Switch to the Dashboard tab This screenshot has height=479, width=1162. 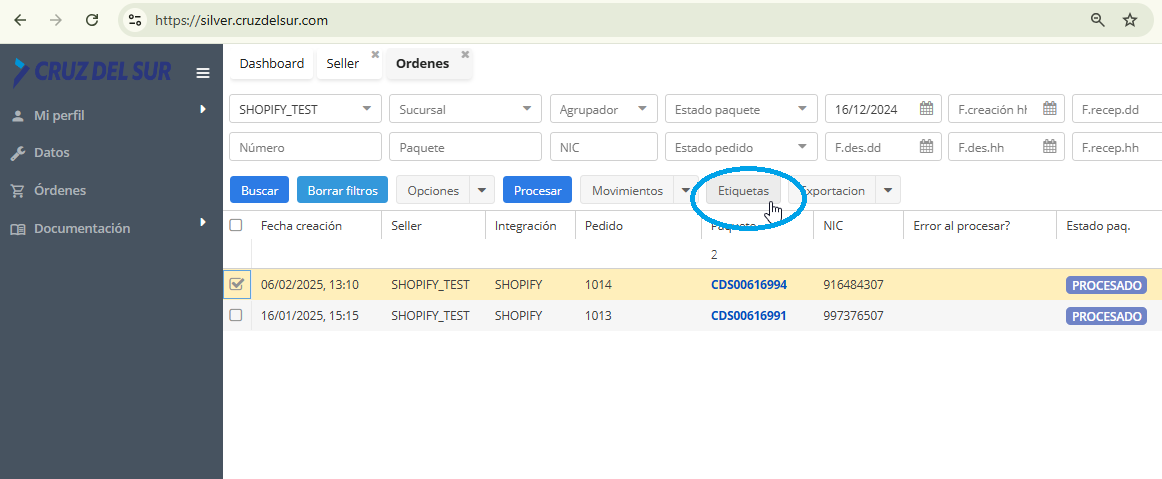(x=271, y=64)
